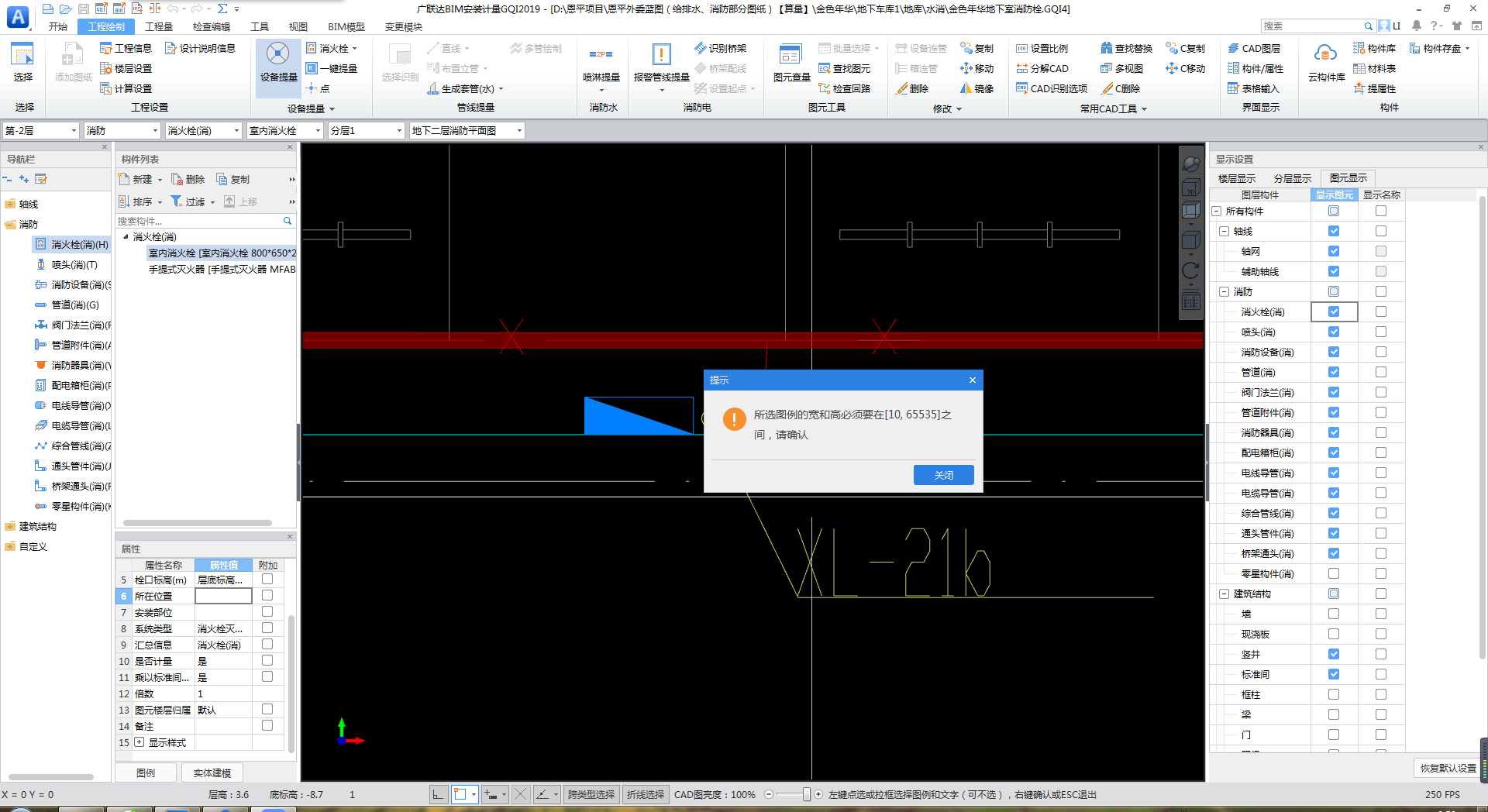Click the 搜索构件 search field

point(205,221)
